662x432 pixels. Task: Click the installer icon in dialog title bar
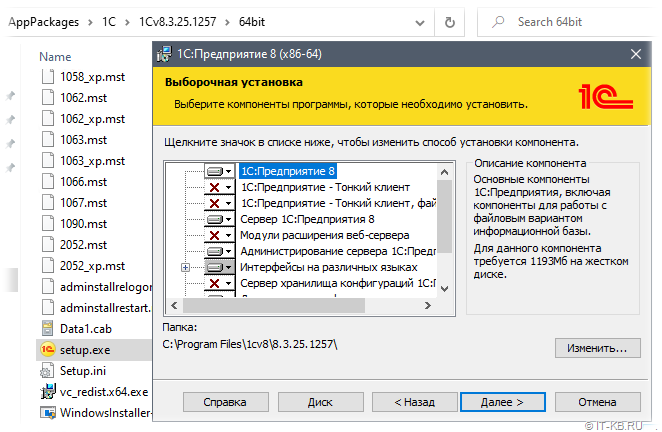pos(164,54)
